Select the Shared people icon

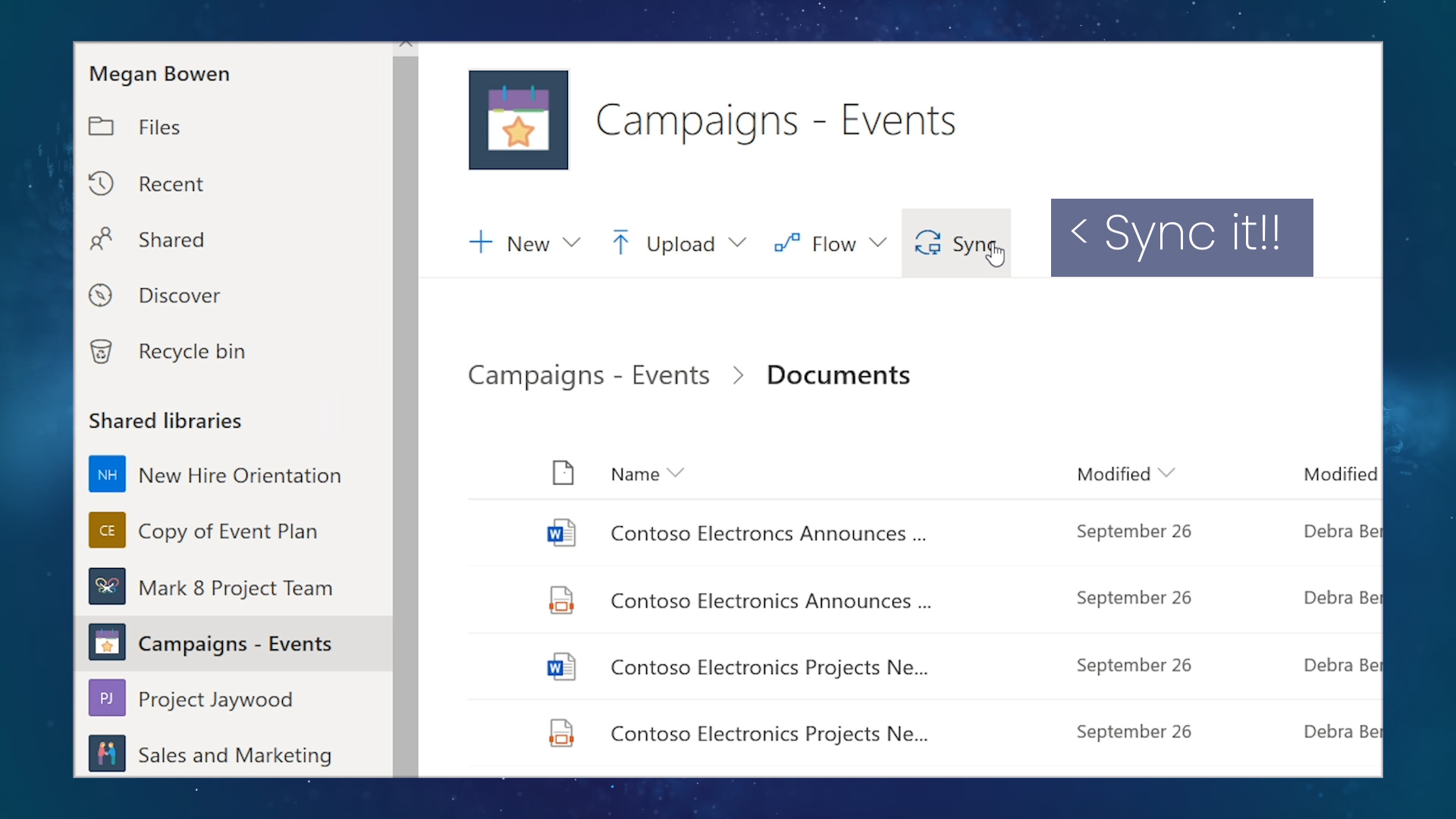tap(101, 239)
